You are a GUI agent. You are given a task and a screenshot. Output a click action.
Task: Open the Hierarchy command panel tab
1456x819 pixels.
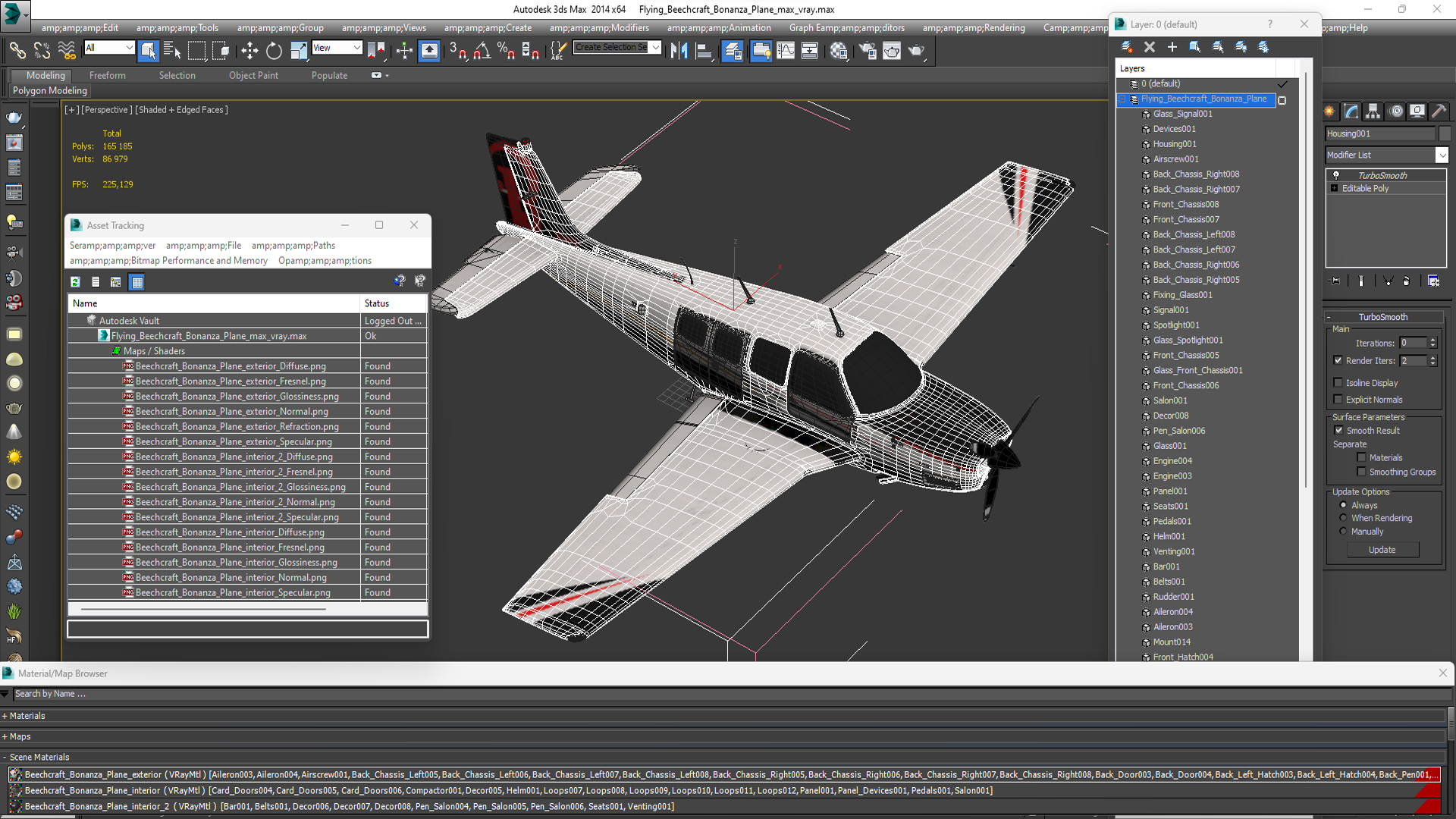pos(1373,111)
